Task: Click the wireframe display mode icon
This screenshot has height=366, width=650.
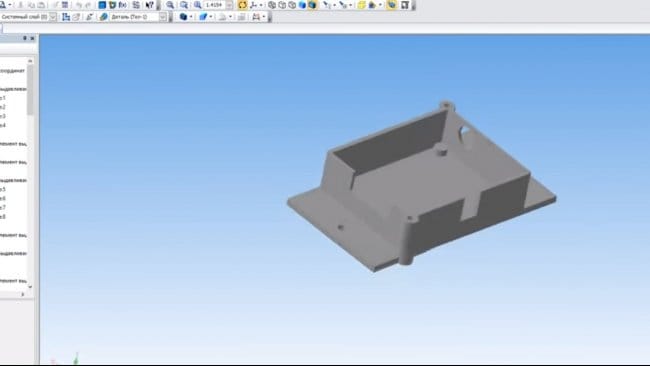Action: point(272,5)
